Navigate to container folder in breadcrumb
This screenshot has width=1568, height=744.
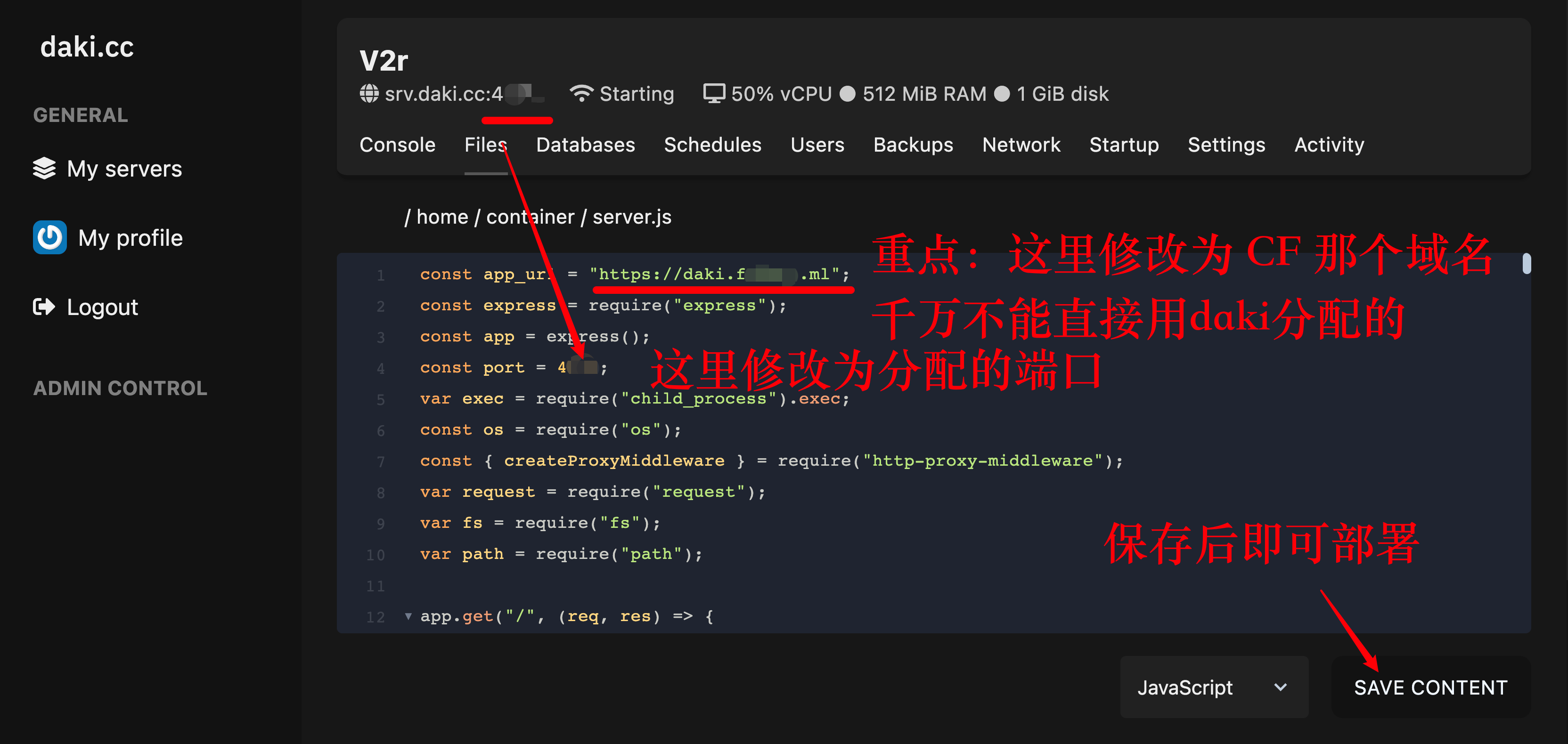(530, 217)
